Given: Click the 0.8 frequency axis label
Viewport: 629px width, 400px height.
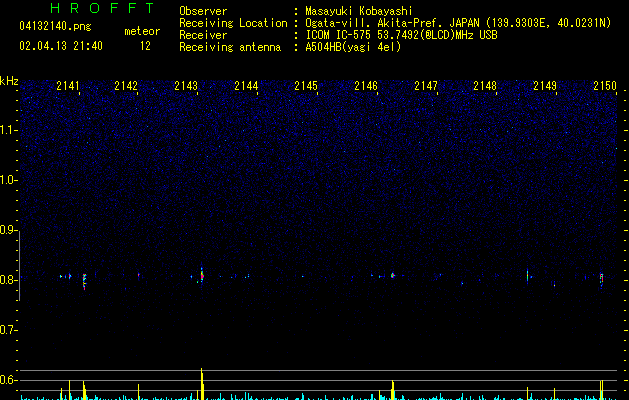Looking at the screenshot, I should 9,280.
